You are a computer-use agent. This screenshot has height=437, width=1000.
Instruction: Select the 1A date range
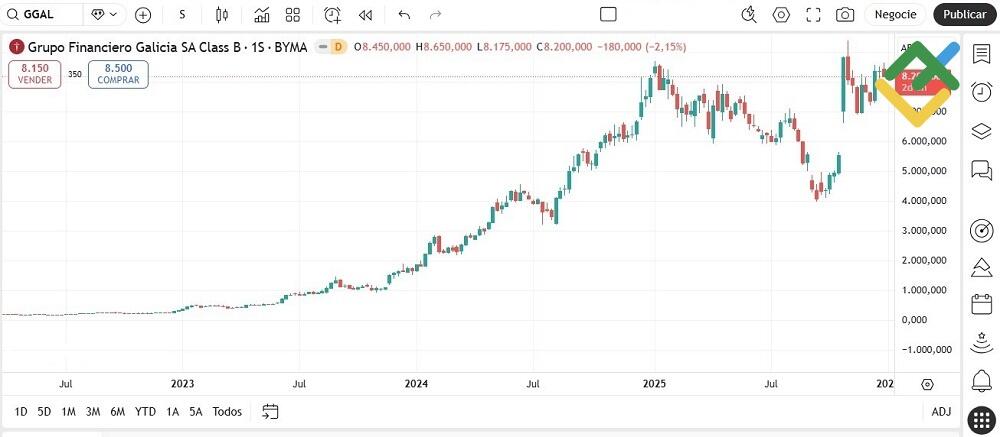coord(172,411)
